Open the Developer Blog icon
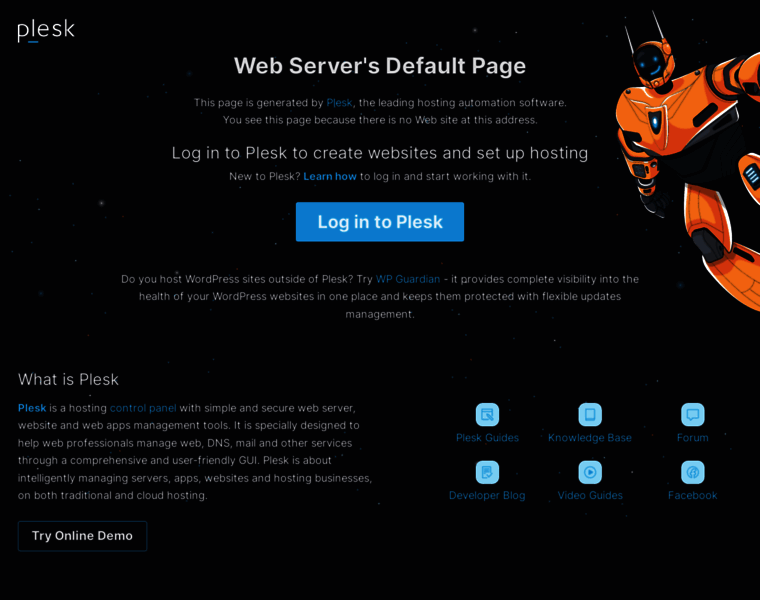Image resolution: width=760 pixels, height=600 pixels. pyautogui.click(x=487, y=473)
